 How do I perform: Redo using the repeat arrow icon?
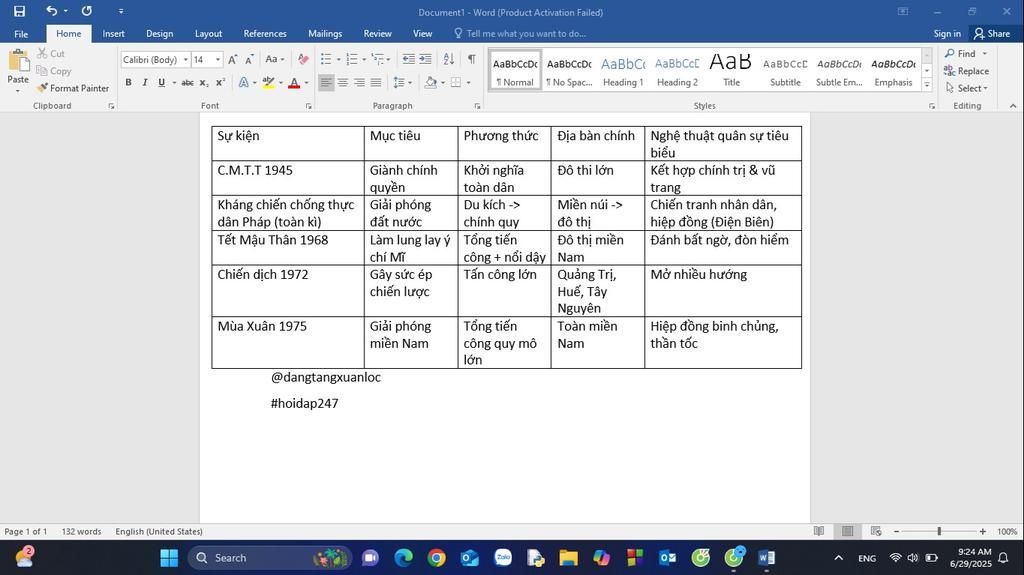point(86,11)
